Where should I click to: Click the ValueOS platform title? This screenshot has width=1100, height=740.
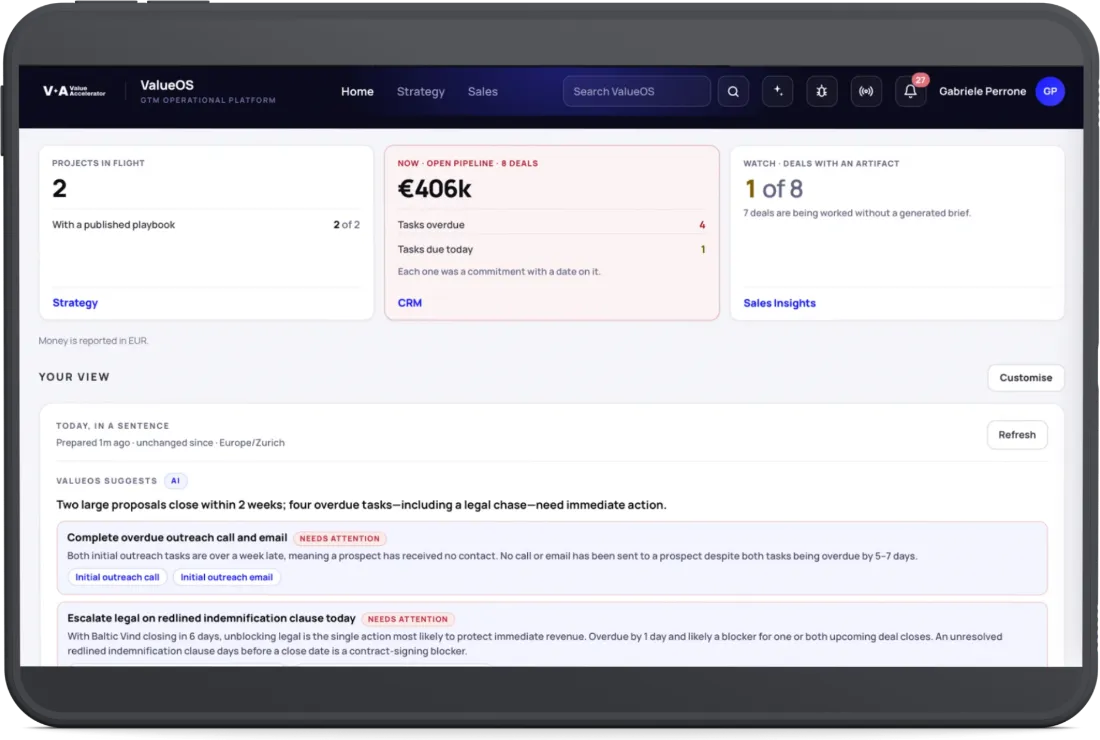pos(167,85)
